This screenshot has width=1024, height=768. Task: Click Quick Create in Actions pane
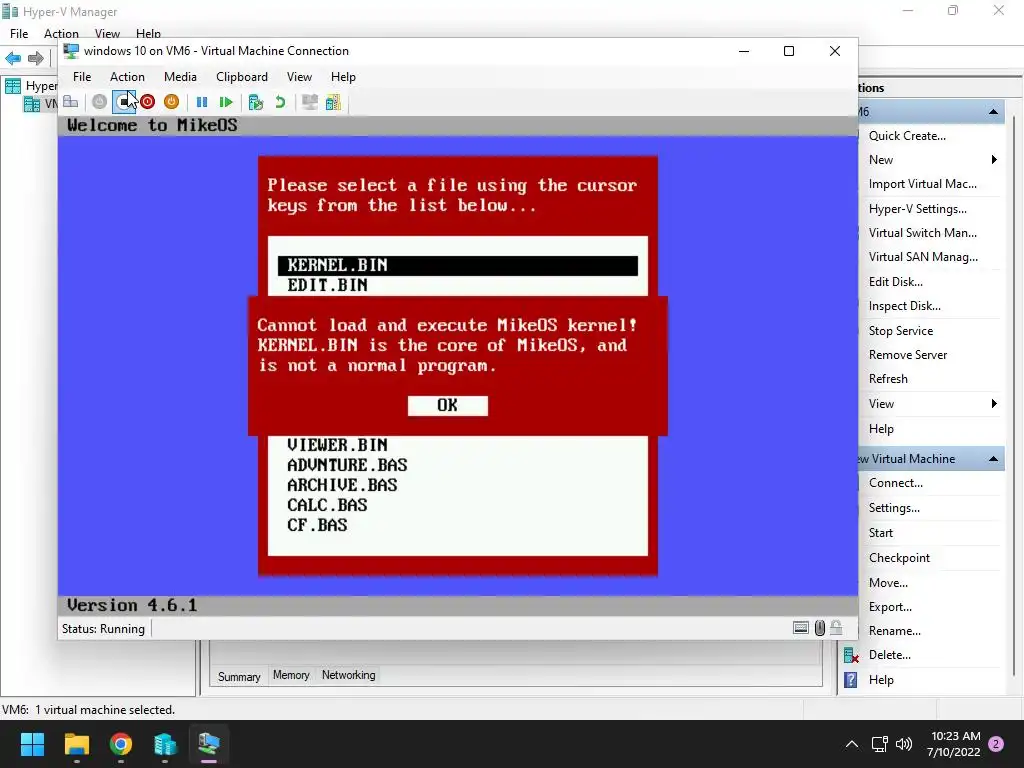point(907,136)
